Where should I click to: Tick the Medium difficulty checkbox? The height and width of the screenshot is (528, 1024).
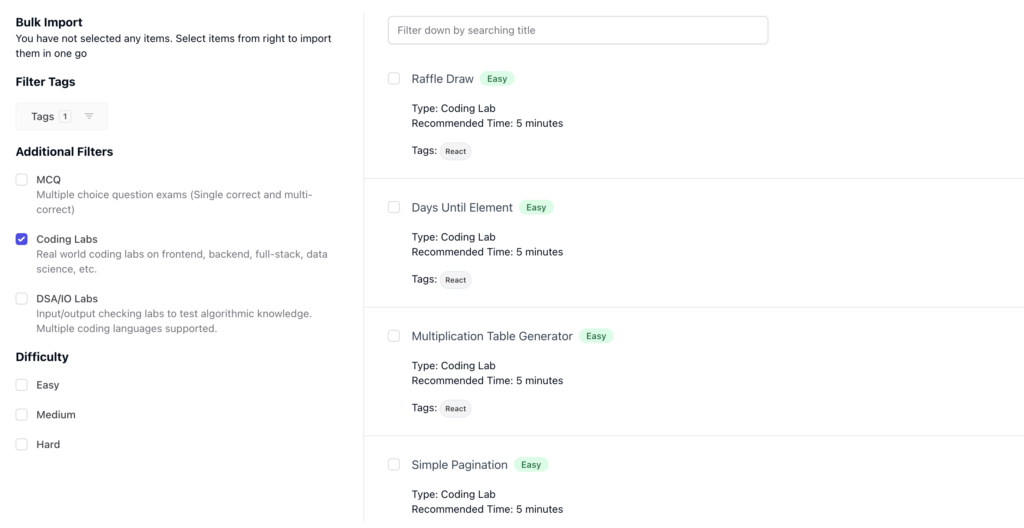[22, 414]
